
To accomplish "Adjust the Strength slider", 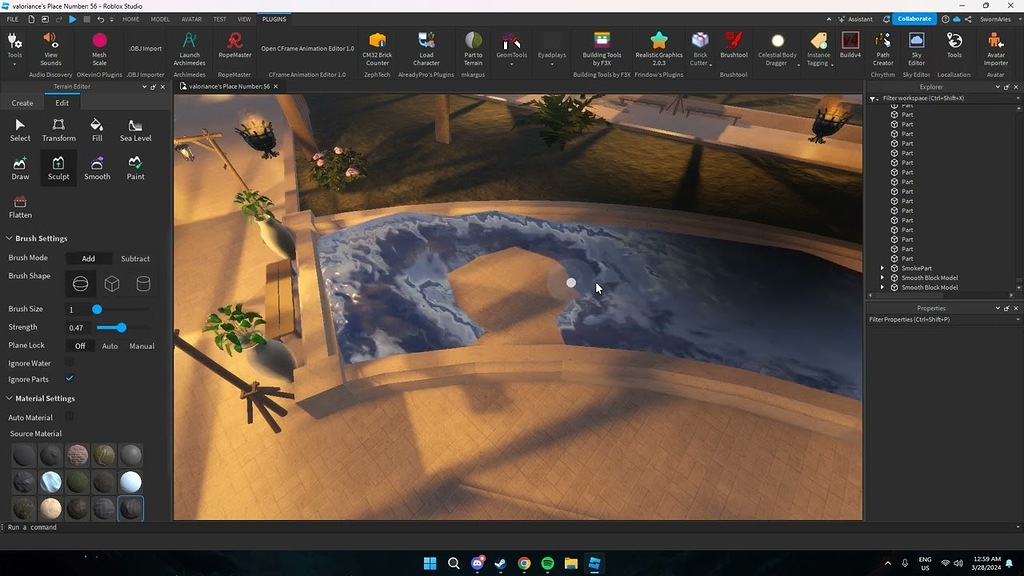I will pyautogui.click(x=120, y=327).
